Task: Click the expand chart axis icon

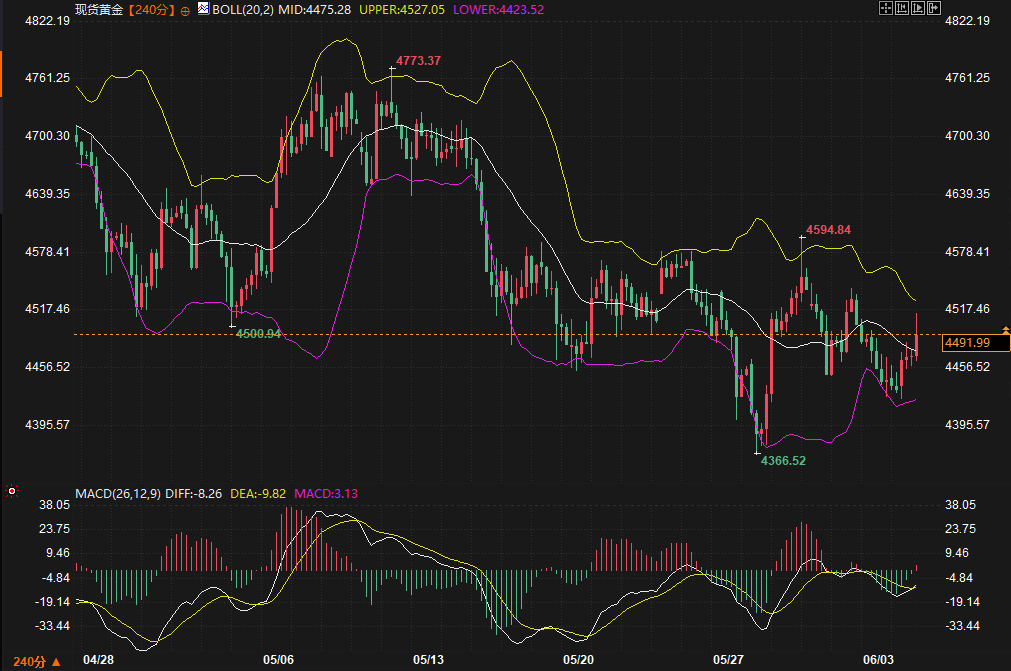Action: 918,8
